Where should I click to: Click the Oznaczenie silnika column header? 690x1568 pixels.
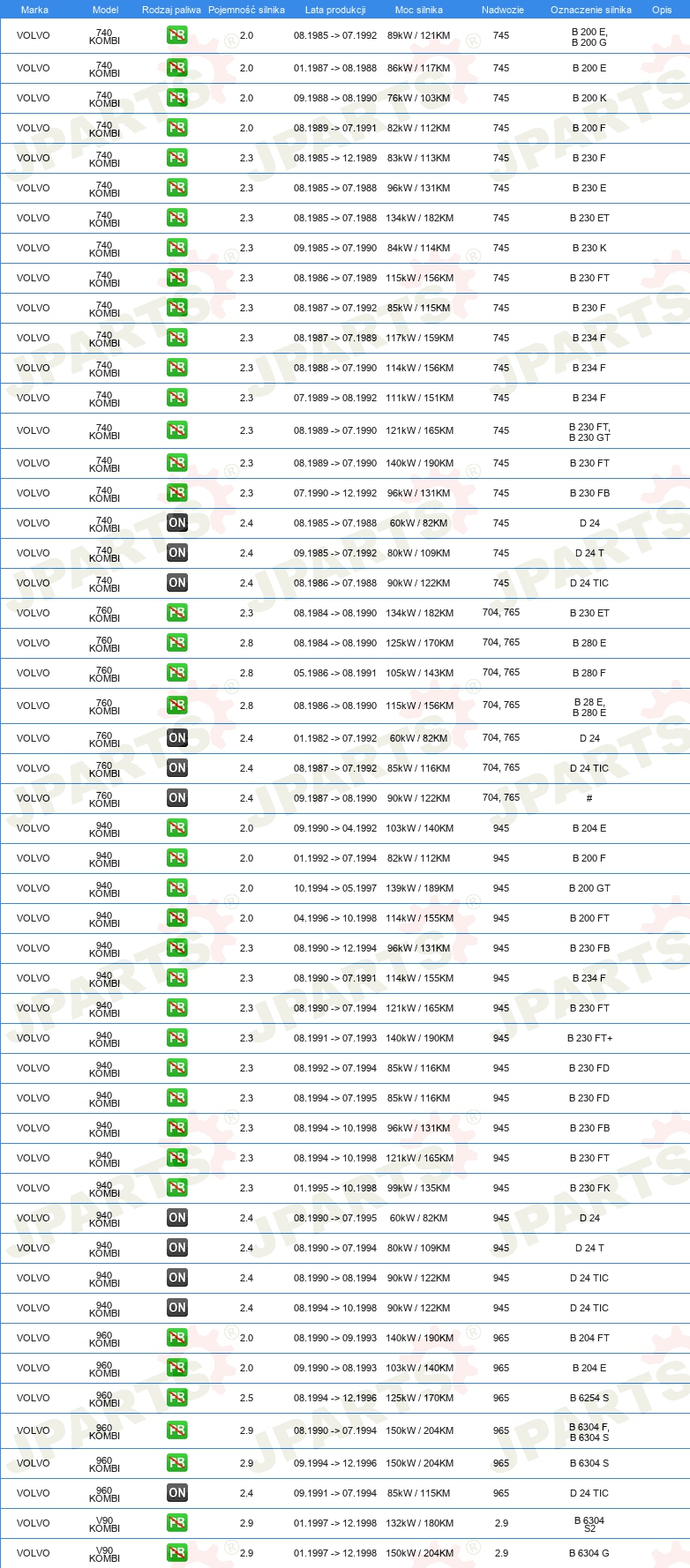point(591,10)
